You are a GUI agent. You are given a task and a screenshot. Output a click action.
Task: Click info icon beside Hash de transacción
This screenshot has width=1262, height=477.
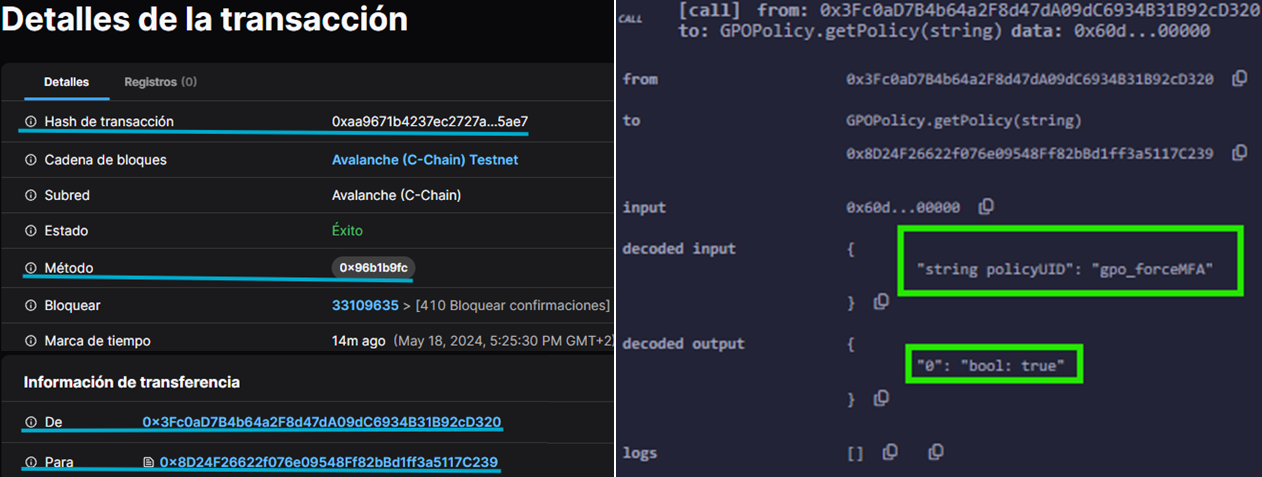(31, 122)
